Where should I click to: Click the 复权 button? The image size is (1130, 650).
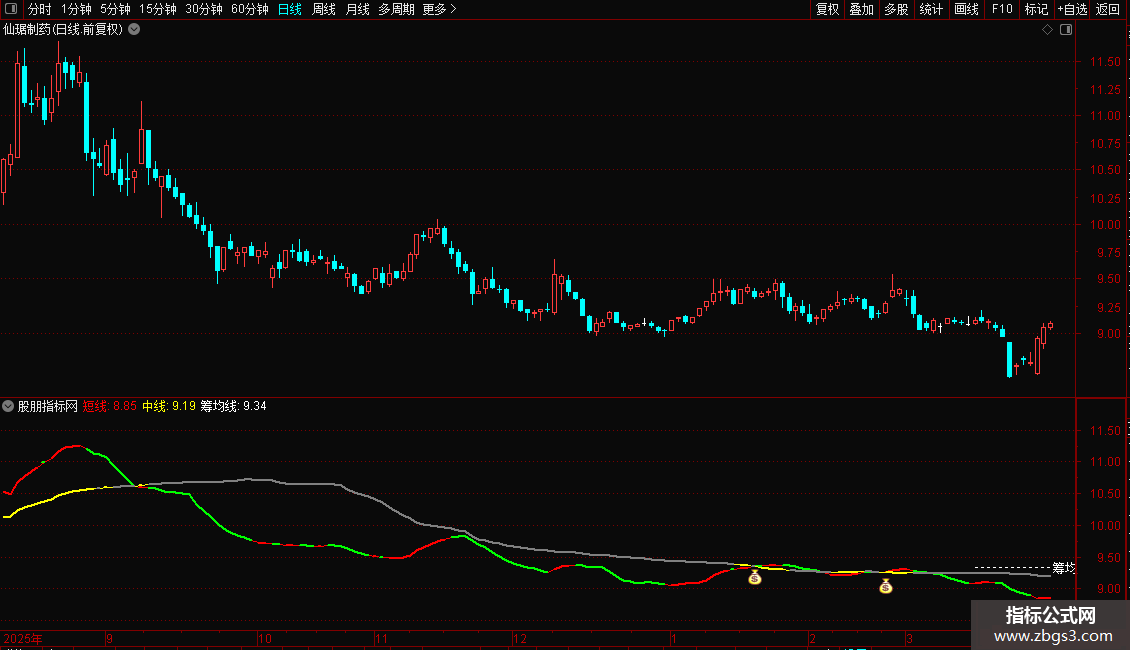tap(827, 9)
